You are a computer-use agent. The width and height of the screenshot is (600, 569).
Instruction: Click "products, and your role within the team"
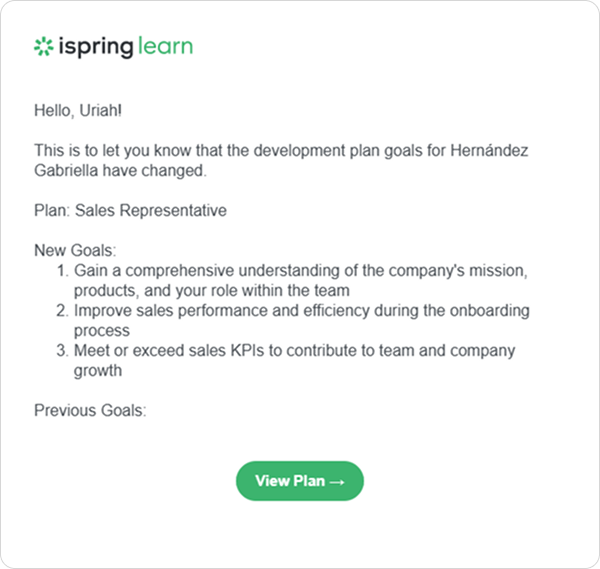coord(212,290)
